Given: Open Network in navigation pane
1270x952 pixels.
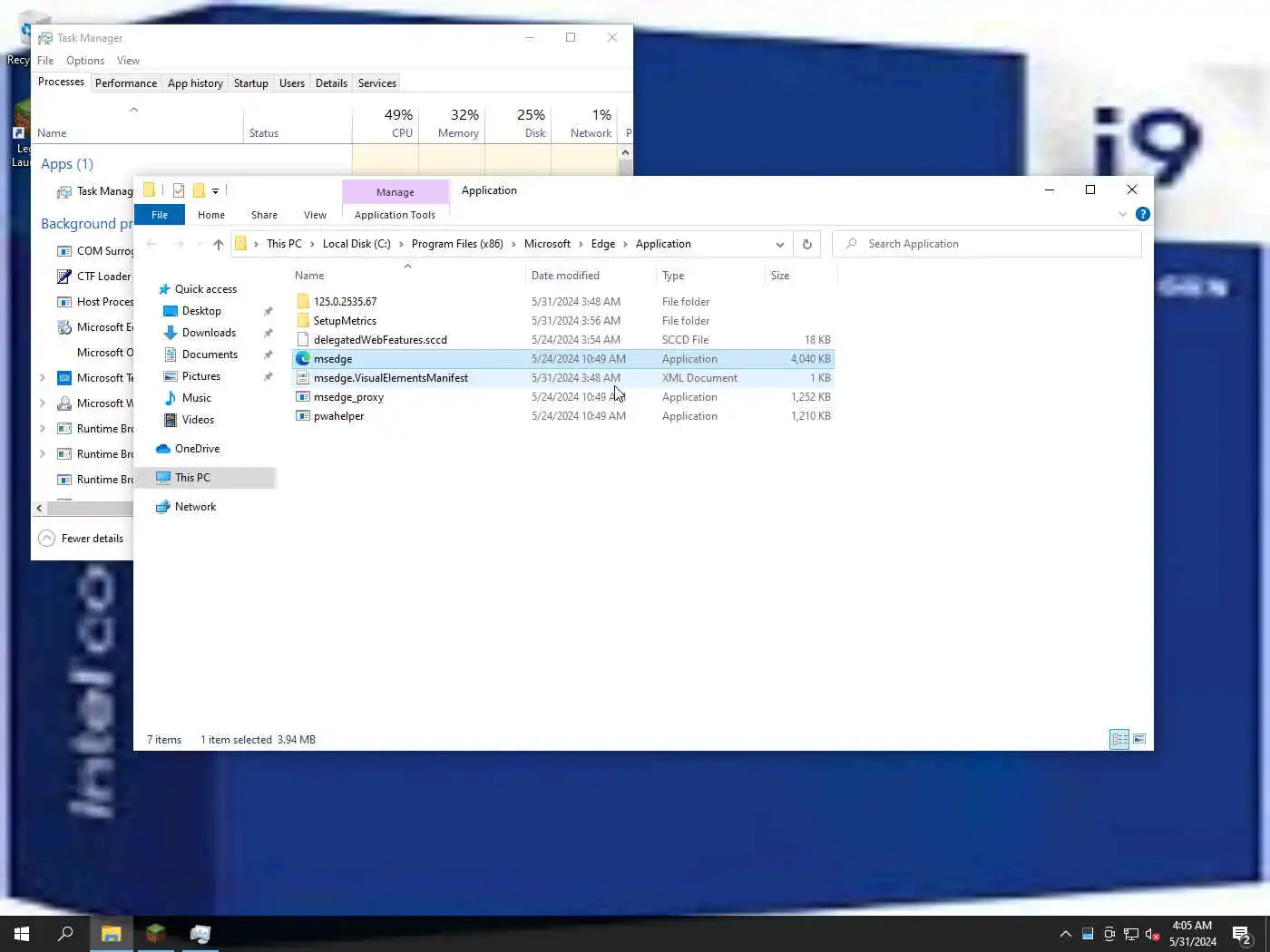Looking at the screenshot, I should 195,507.
